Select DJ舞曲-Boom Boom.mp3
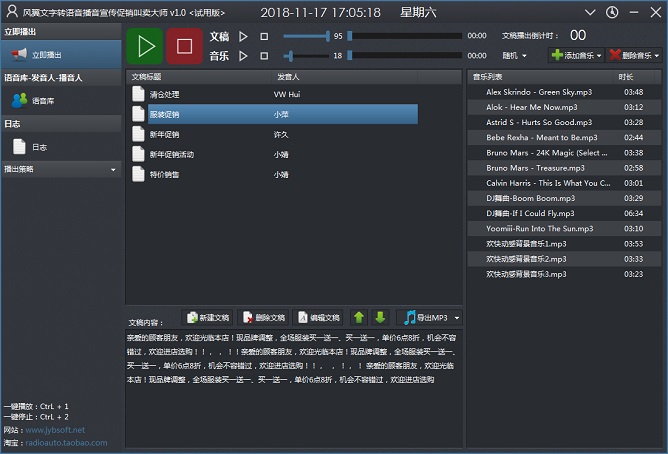The height and width of the screenshot is (454, 668). [564, 198]
